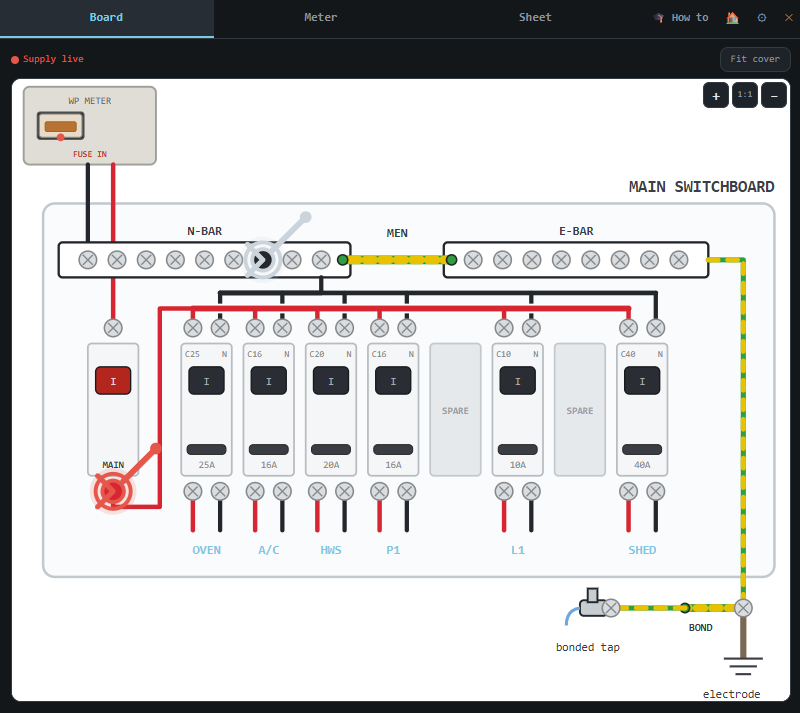The height and width of the screenshot is (713, 800).
Task: Reset zoom with 1:1 button
Action: (x=744, y=95)
